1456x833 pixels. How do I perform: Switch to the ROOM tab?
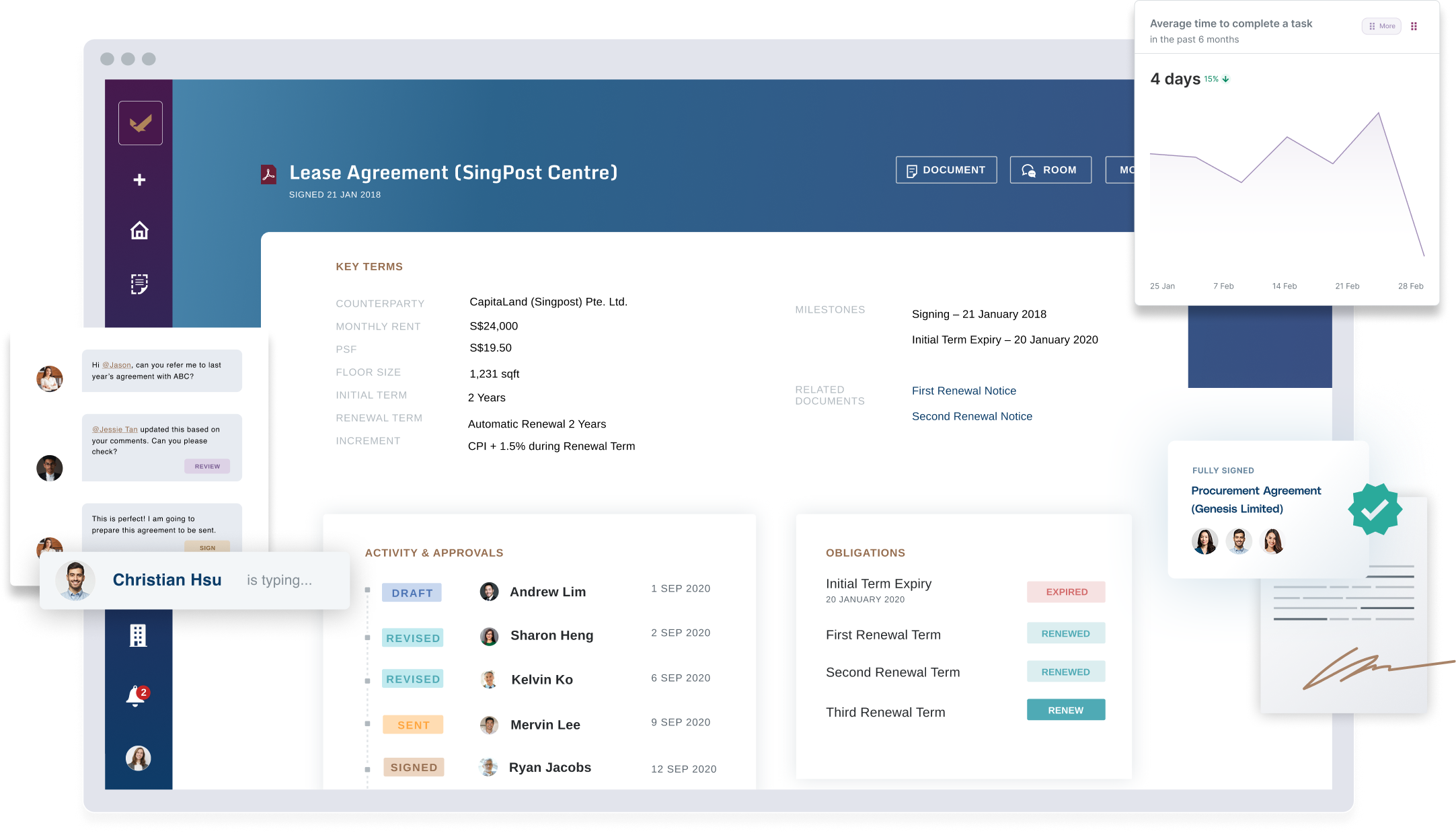click(1050, 169)
